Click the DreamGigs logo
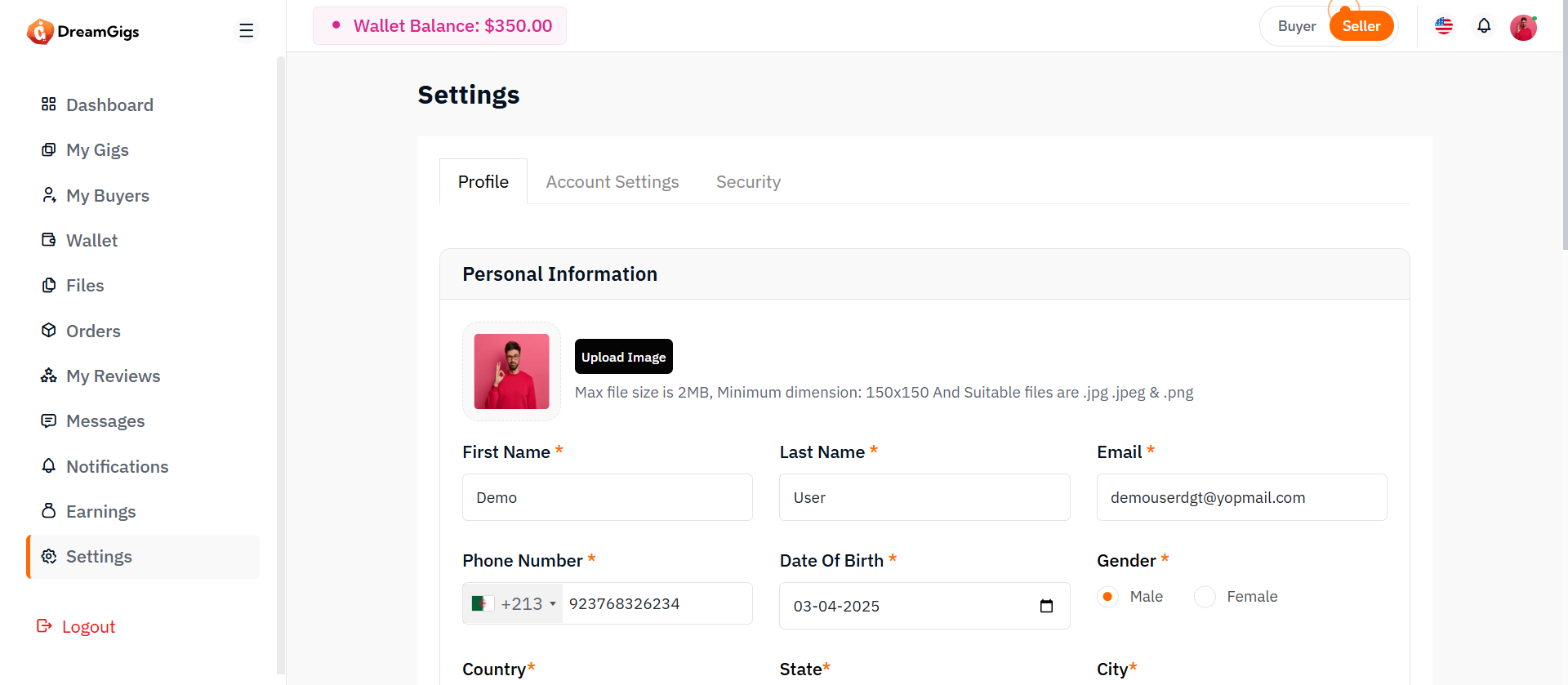1568x685 pixels. pyautogui.click(x=83, y=31)
